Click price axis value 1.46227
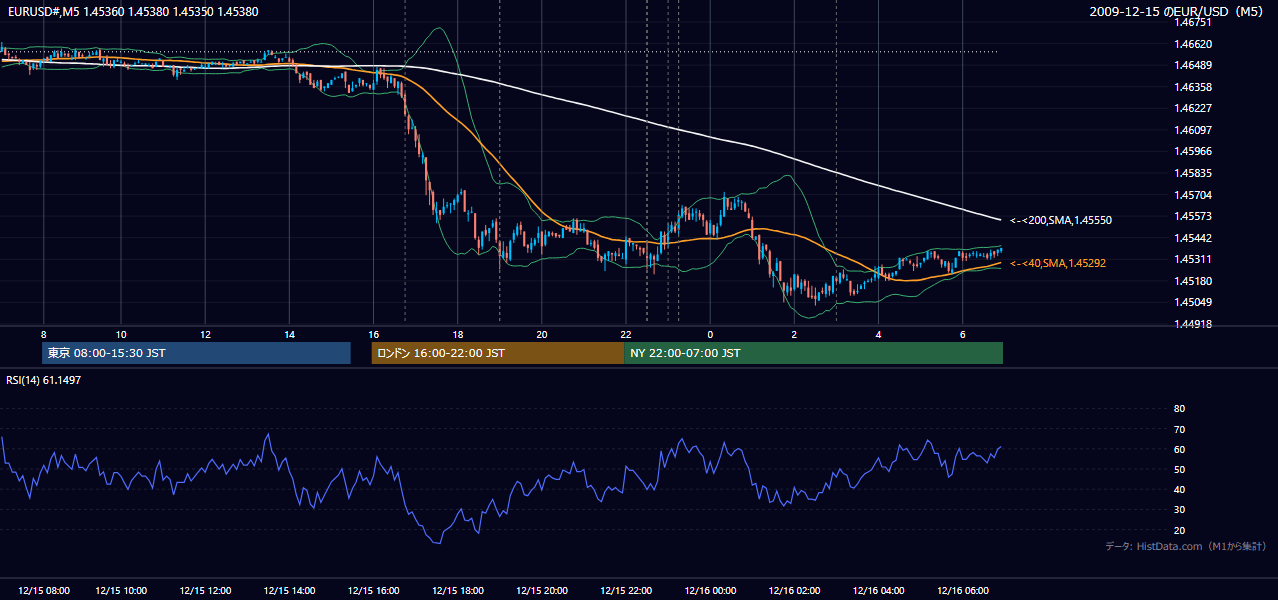Screen dimensions: 1278x600 pyautogui.click(x=1193, y=108)
